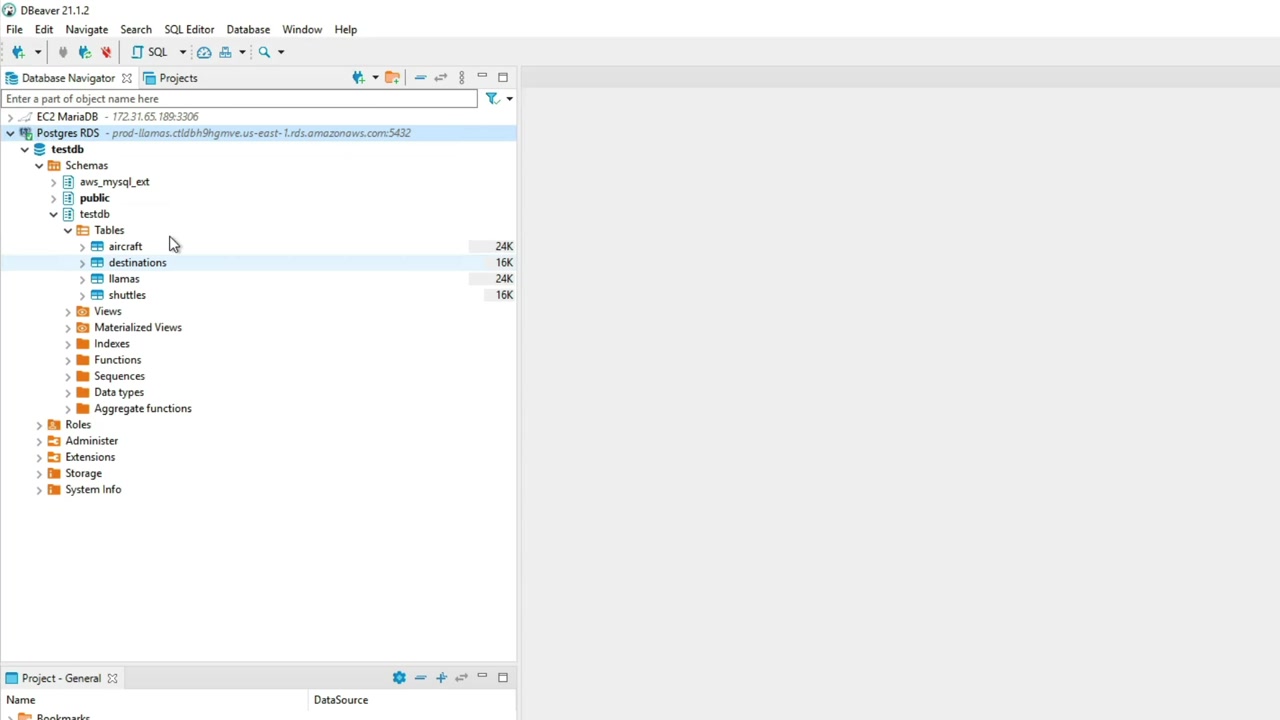This screenshot has height=720, width=1280.
Task: Open the dropdown next to the diagram icon
Action: (242, 52)
